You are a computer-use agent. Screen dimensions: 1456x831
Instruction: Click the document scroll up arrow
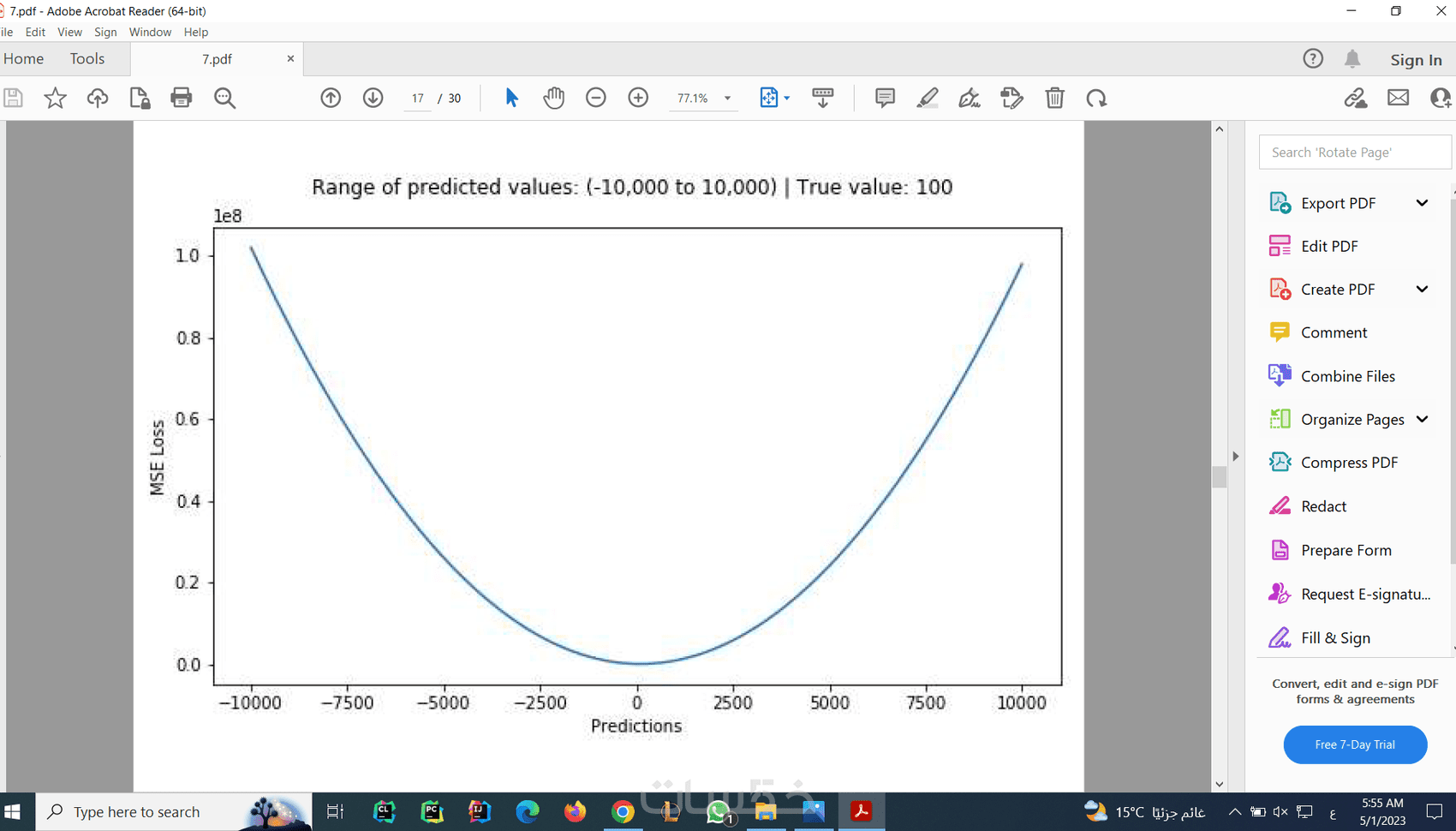(x=1220, y=129)
